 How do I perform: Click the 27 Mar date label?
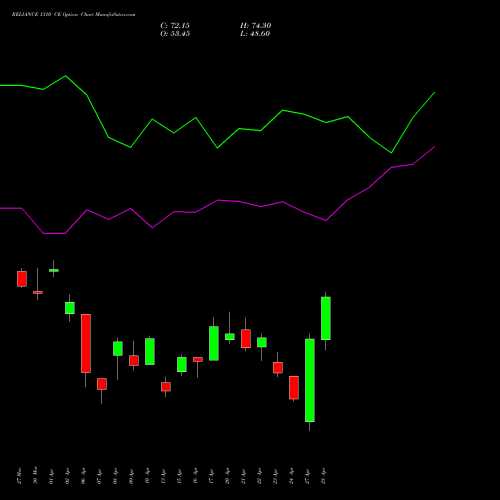click(19, 476)
